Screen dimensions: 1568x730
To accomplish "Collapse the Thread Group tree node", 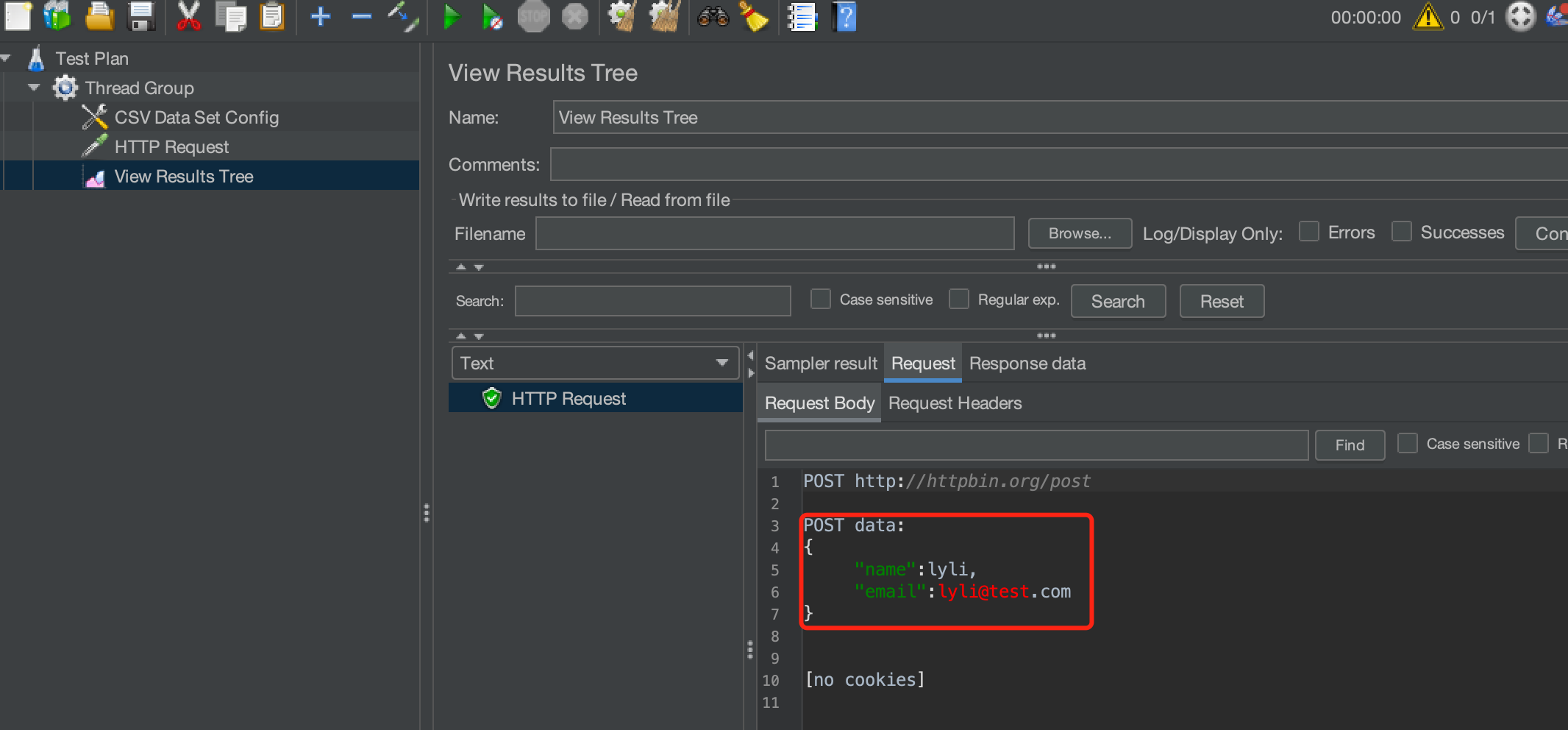I will (34, 88).
